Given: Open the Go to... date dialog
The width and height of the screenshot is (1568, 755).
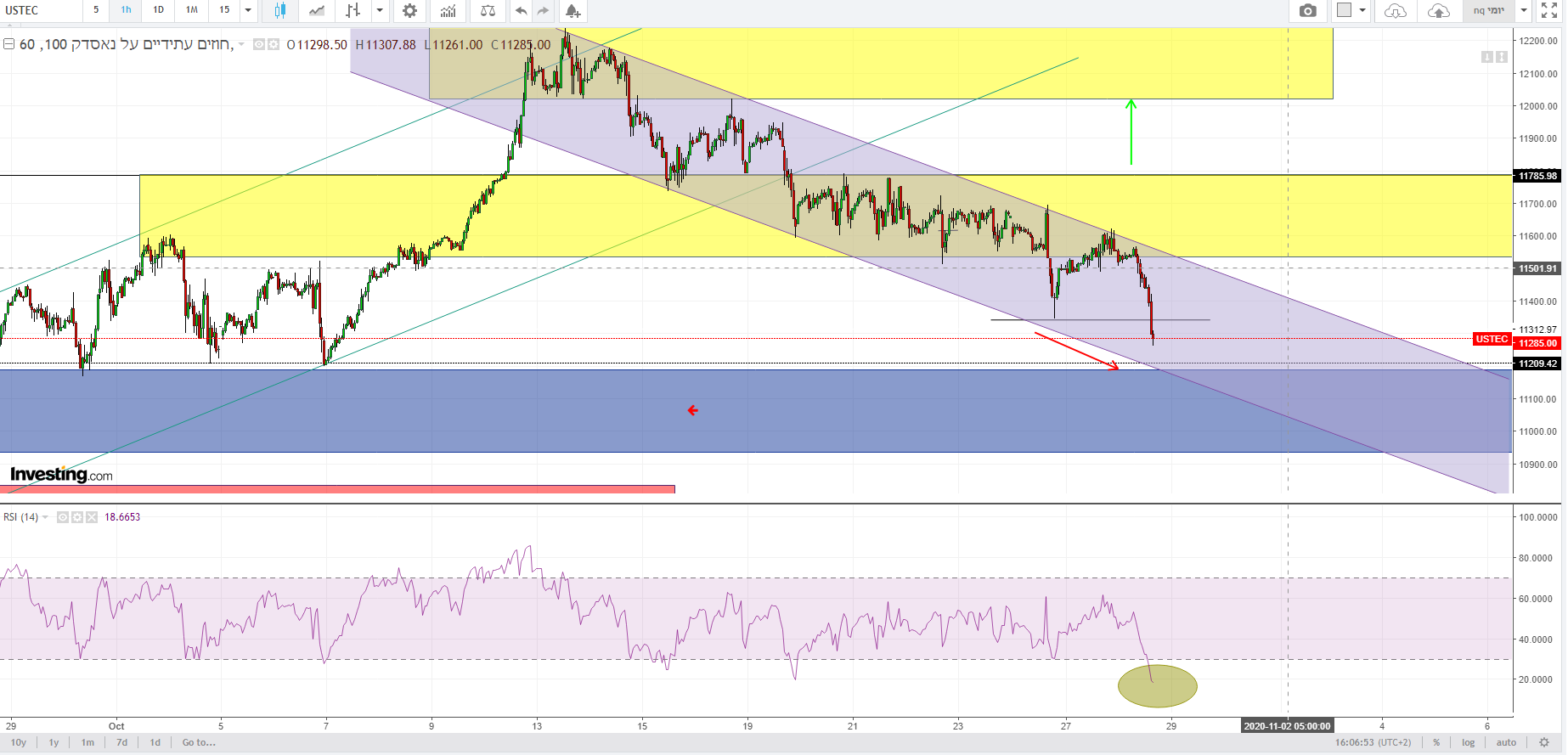Looking at the screenshot, I should click(199, 742).
